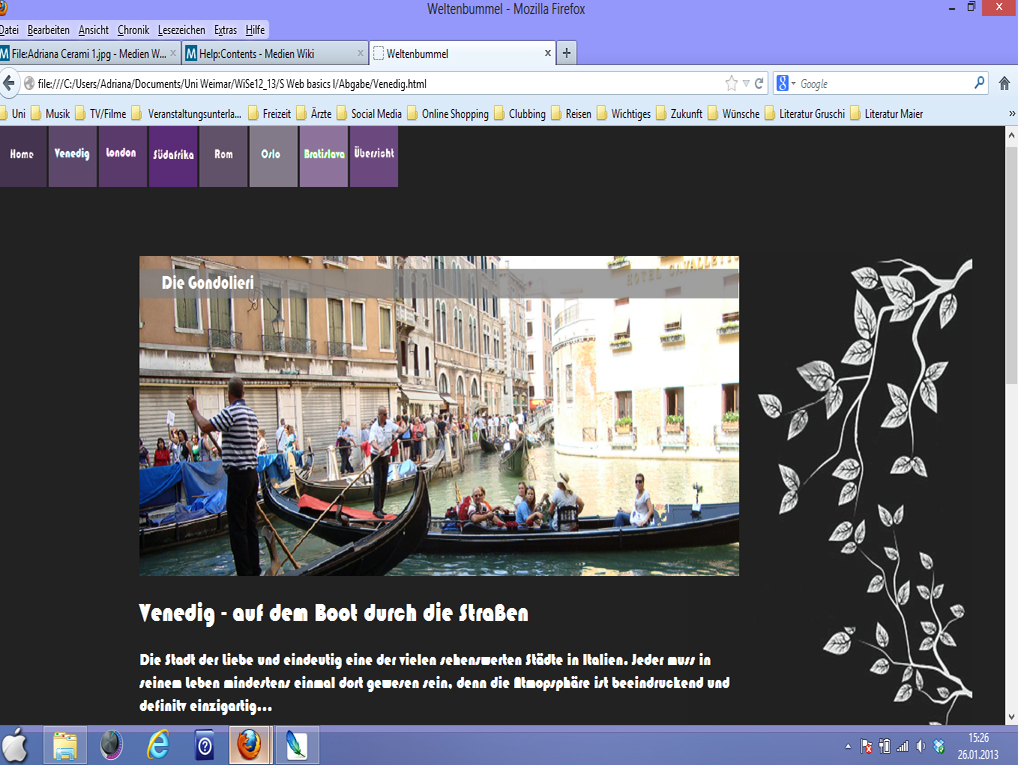This screenshot has width=1024, height=768.
Task: Open the Südafrika navigation link
Action: coord(173,155)
